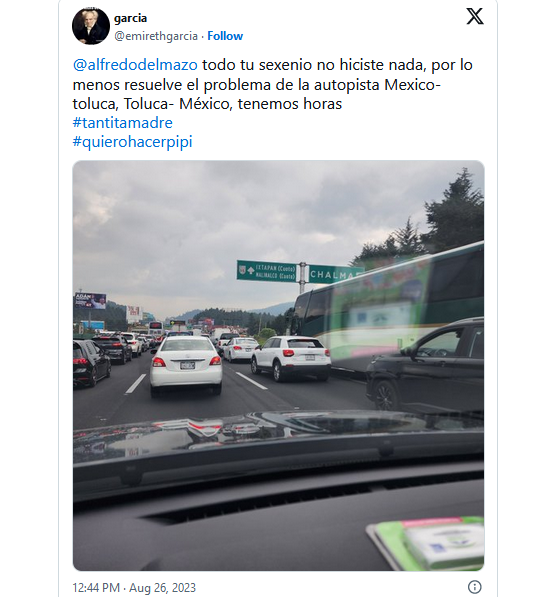Screen dimensions: 558x597
Task: Click the white Audi SUV in photo
Action: [291, 358]
